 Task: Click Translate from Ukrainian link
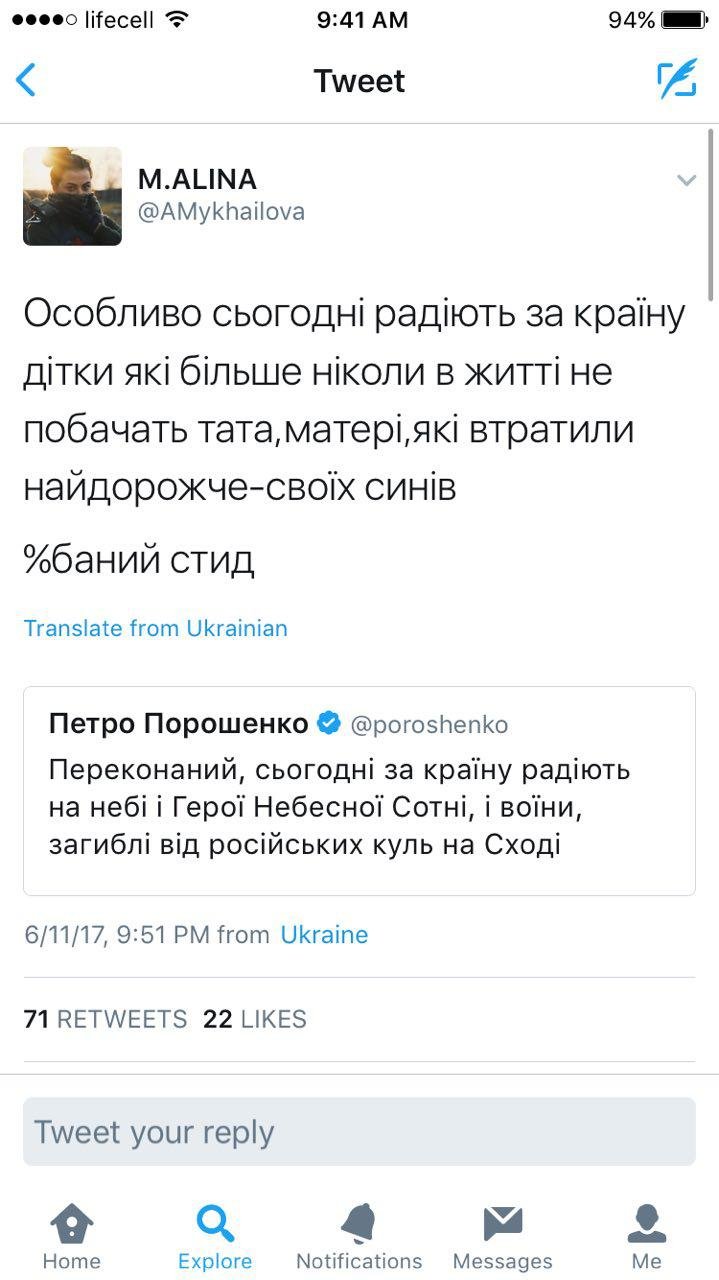pos(155,628)
